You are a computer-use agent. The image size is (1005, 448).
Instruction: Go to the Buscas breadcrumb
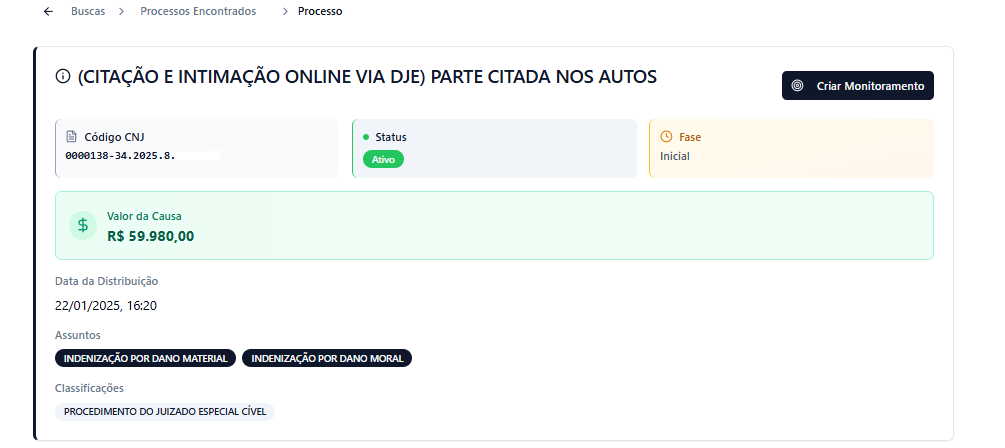coord(88,12)
